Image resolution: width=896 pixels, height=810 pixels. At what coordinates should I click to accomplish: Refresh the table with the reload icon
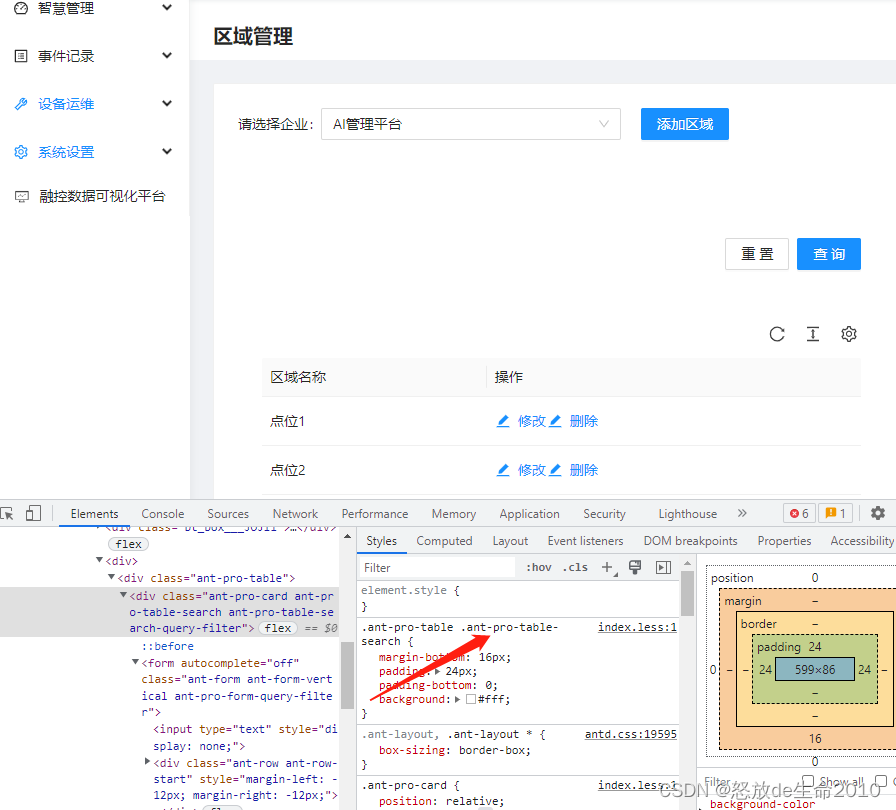(778, 334)
